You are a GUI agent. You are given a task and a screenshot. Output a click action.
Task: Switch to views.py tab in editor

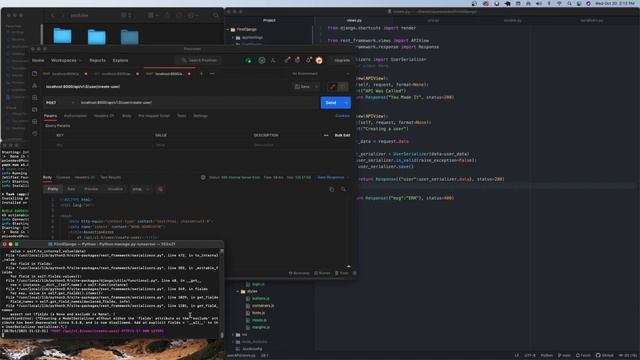pyautogui.click(x=354, y=20)
